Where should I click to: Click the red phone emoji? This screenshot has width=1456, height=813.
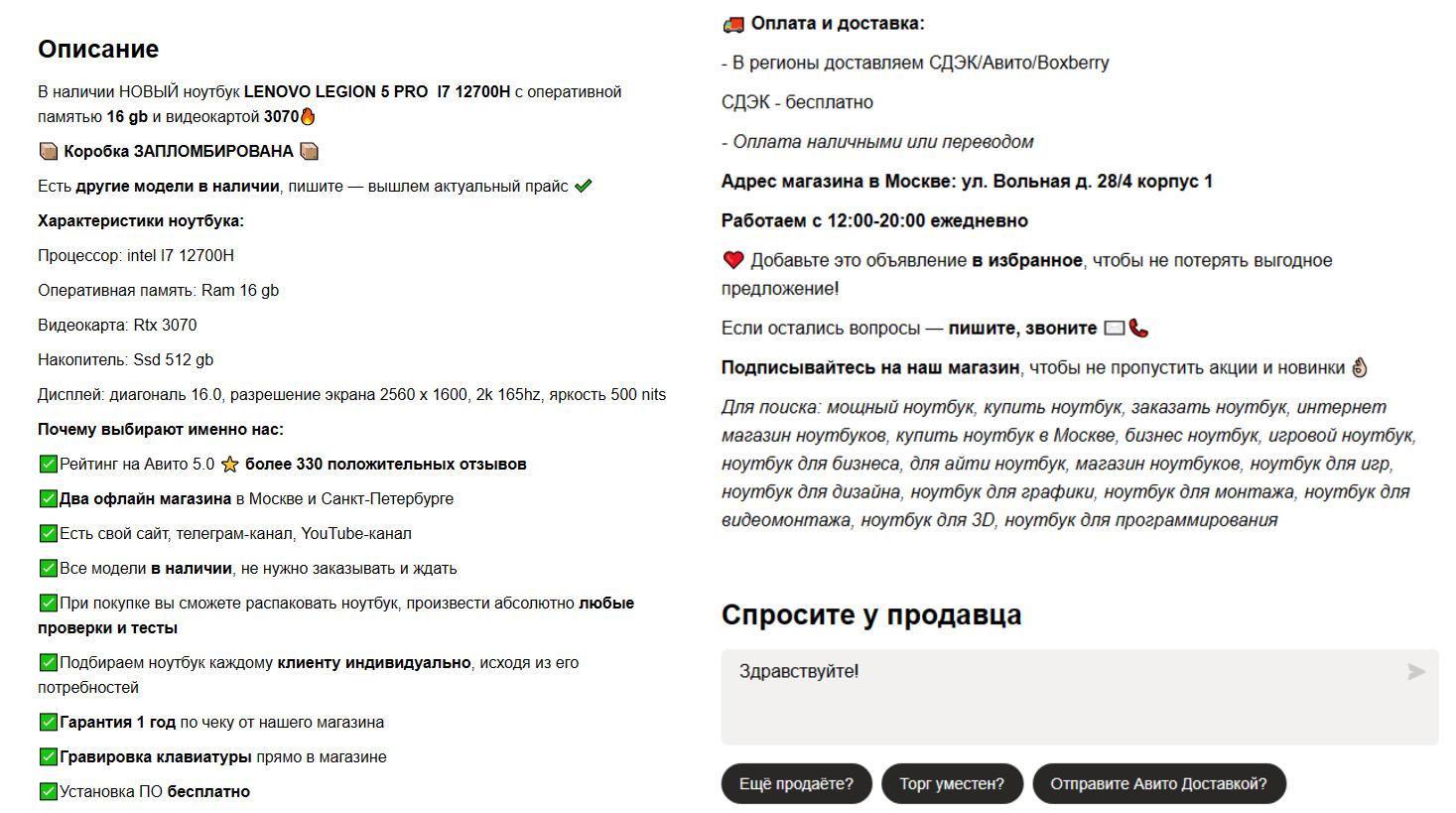(x=1139, y=328)
